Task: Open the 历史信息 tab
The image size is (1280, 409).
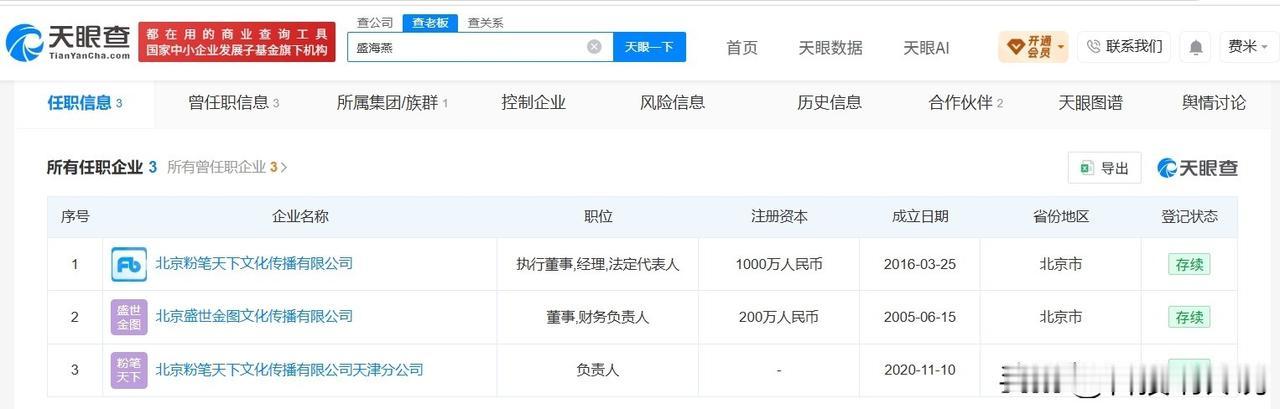Action: click(829, 103)
